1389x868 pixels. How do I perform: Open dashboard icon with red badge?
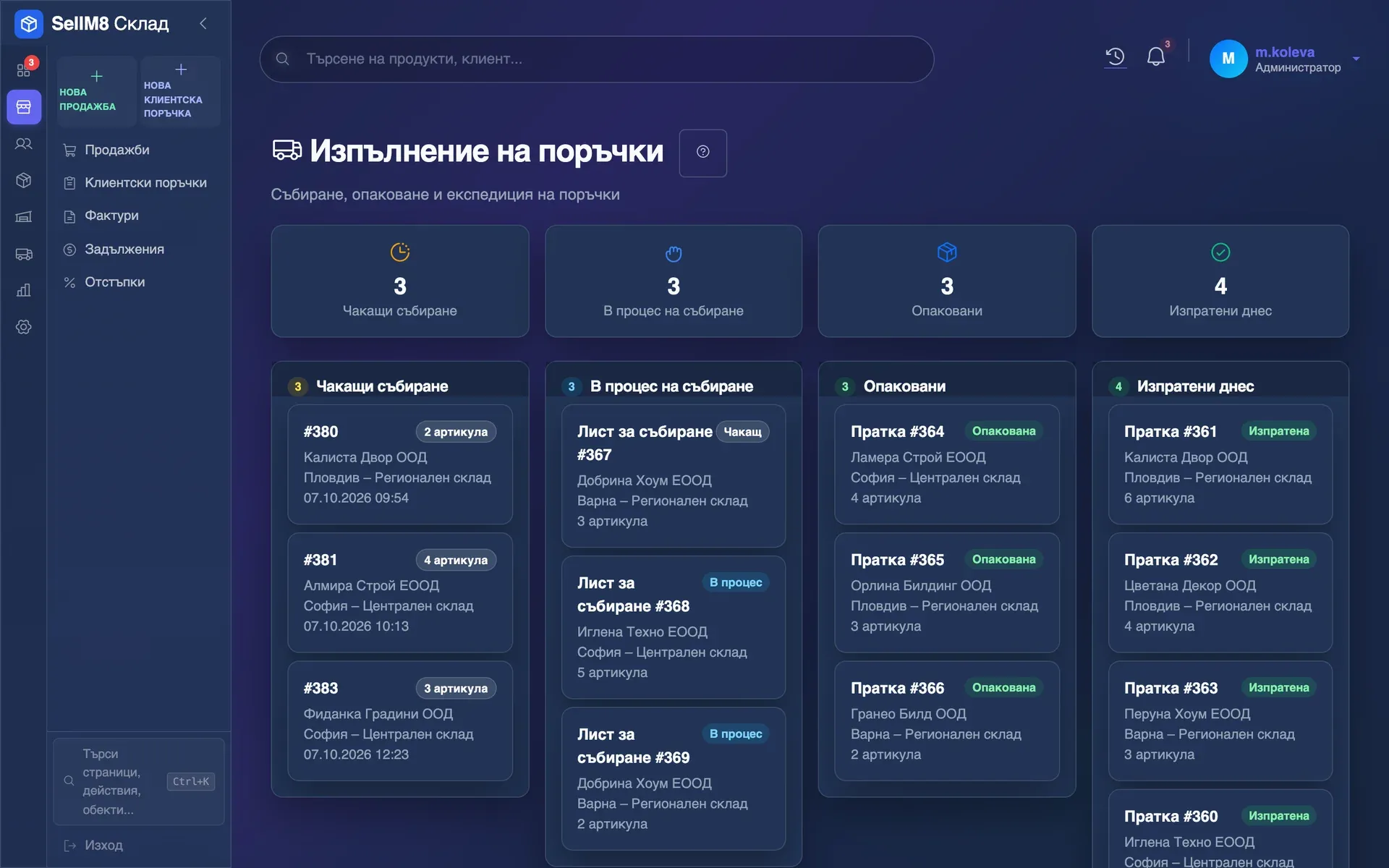click(24, 69)
